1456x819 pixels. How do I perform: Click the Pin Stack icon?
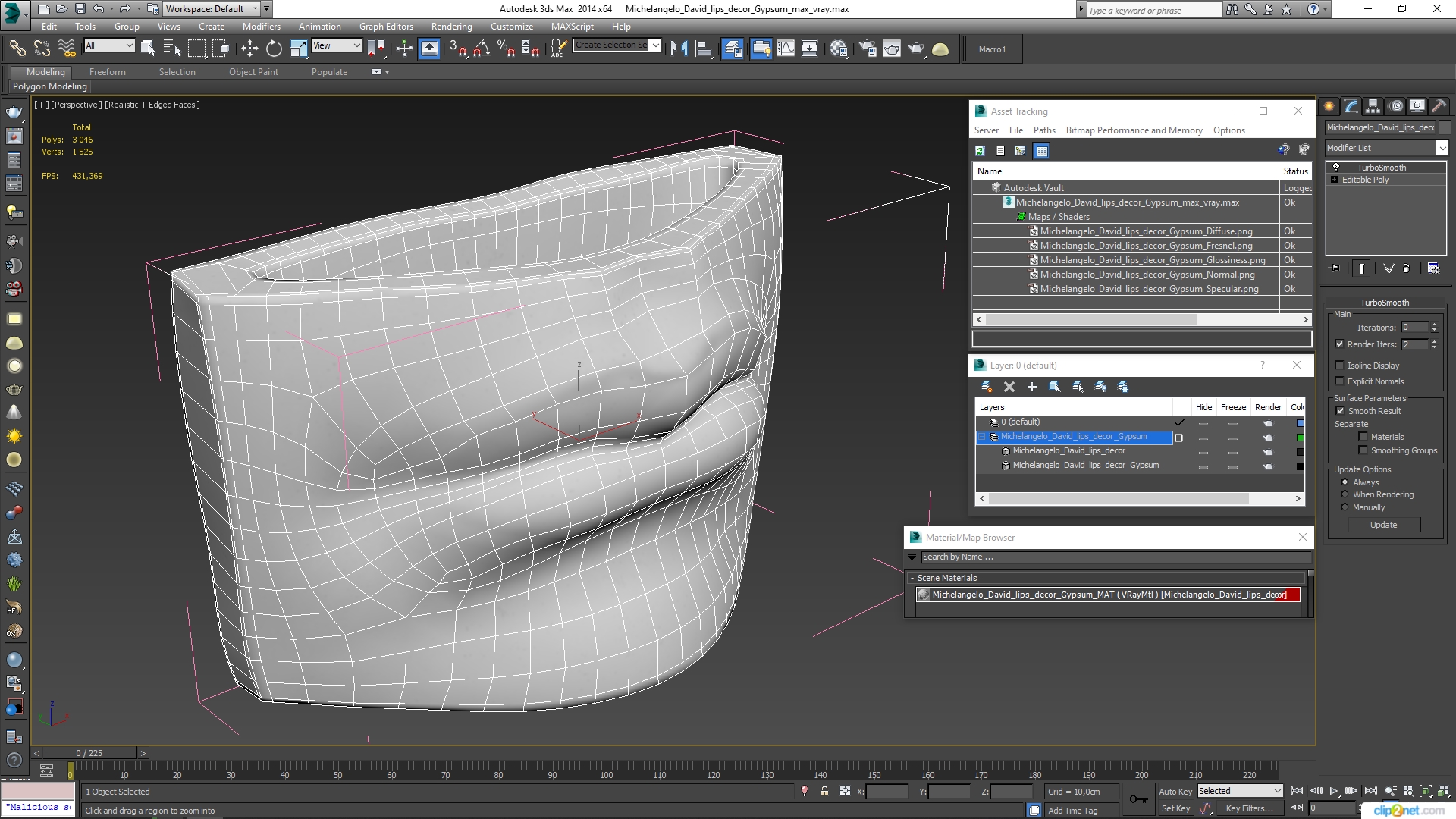pos(1335,268)
